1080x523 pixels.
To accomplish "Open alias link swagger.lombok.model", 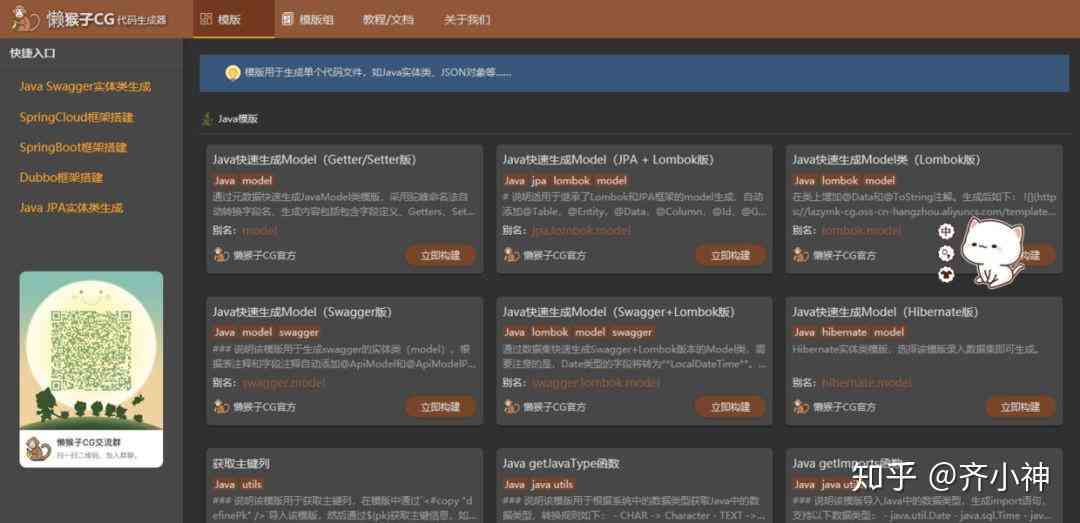I will pyautogui.click(x=596, y=382).
